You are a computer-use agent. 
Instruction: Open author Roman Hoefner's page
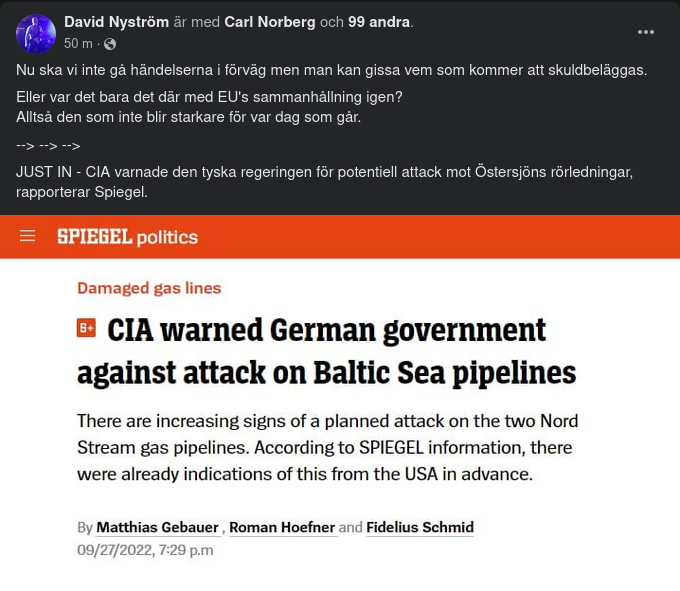pyautogui.click(x=282, y=527)
